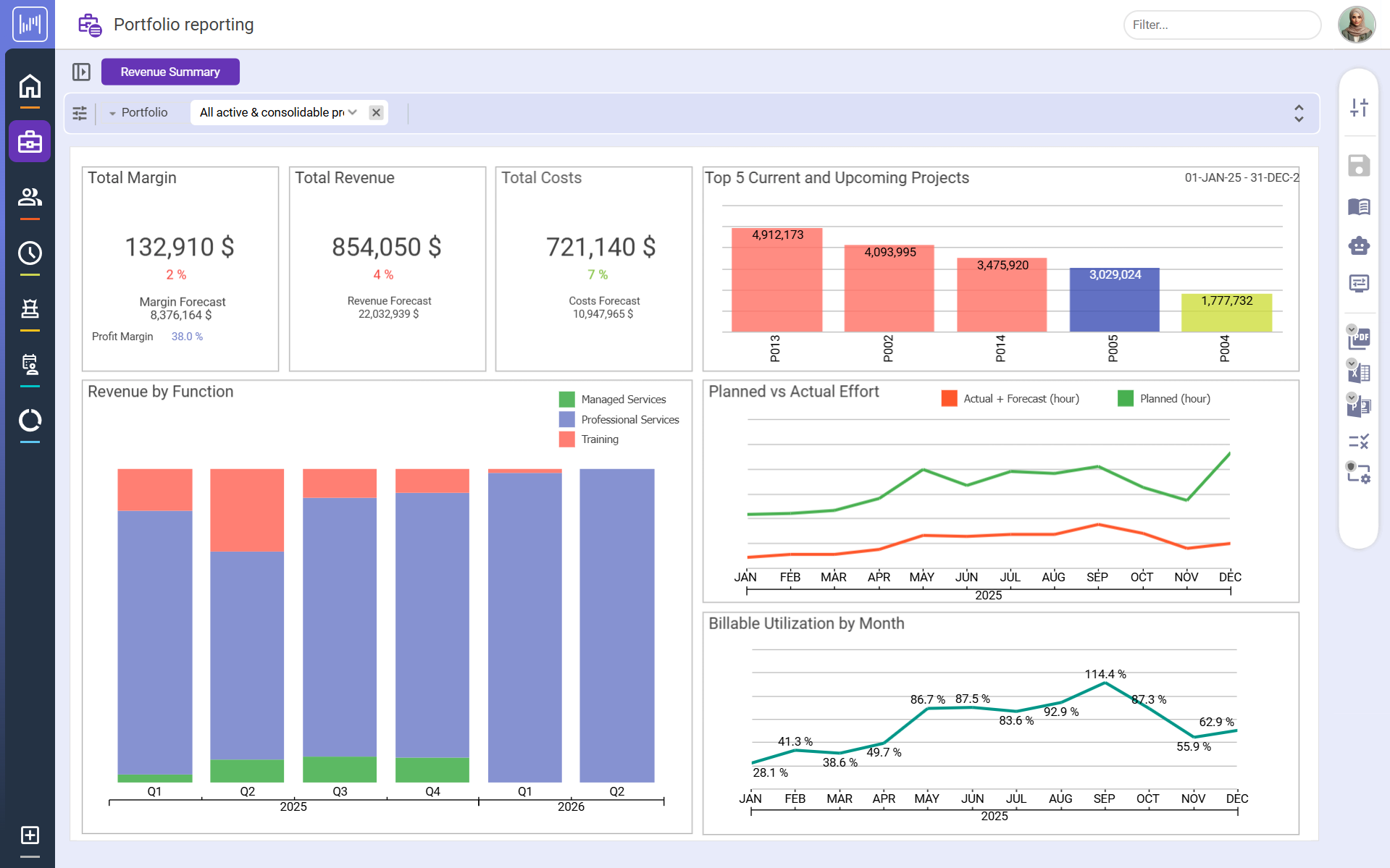The image size is (1390, 868).
Task: Select the Portfolio briefcase icon
Action: (x=30, y=142)
